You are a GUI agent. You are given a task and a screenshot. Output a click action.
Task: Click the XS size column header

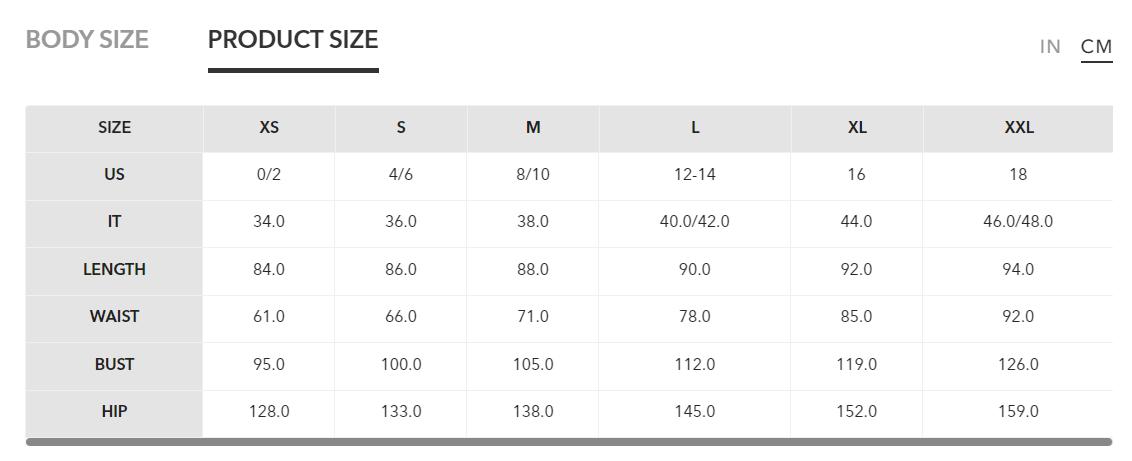(x=269, y=128)
